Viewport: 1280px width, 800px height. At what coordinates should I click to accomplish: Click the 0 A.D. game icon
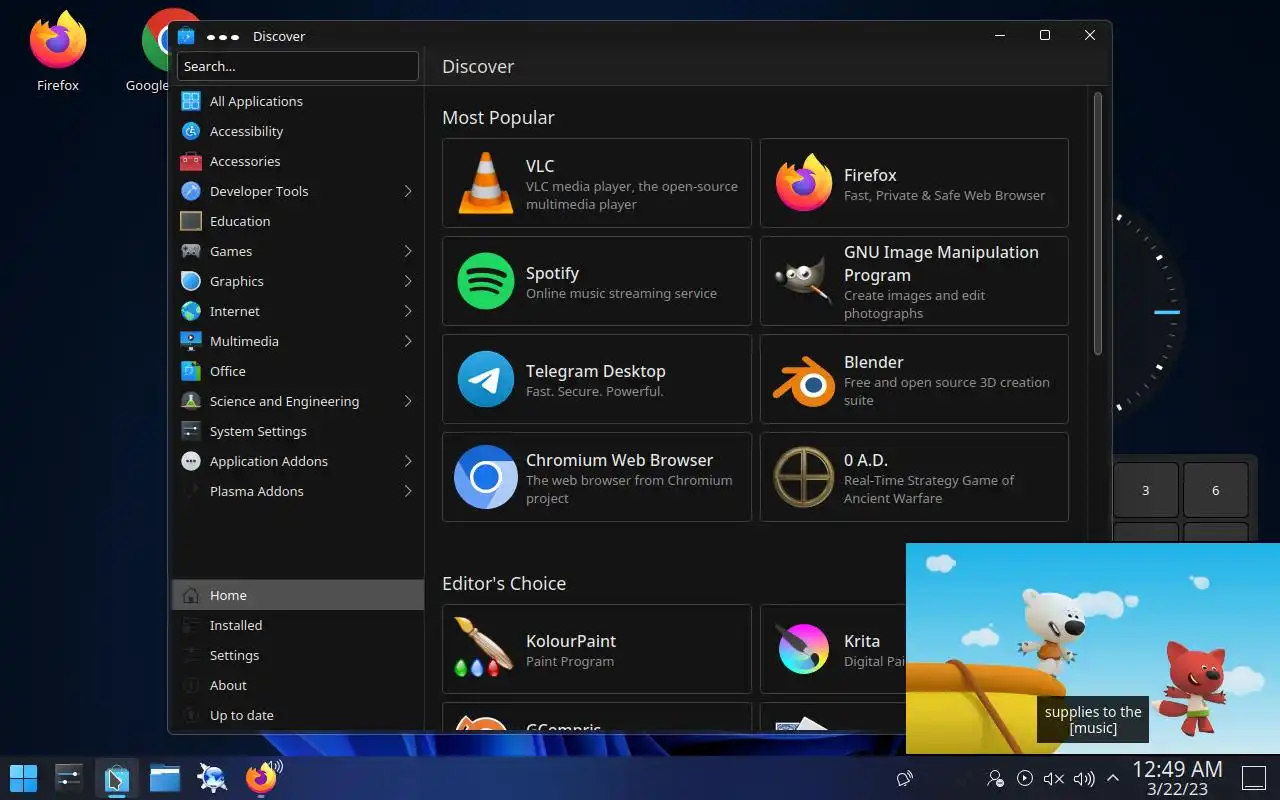click(803, 477)
